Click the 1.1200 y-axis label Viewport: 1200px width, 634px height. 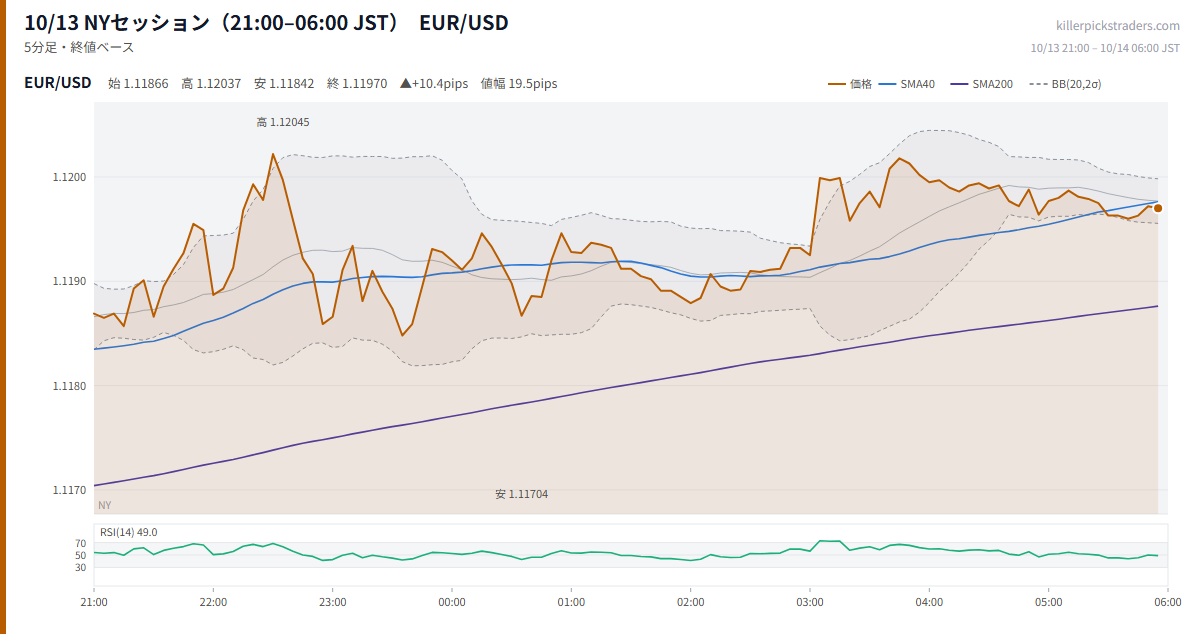coord(70,177)
